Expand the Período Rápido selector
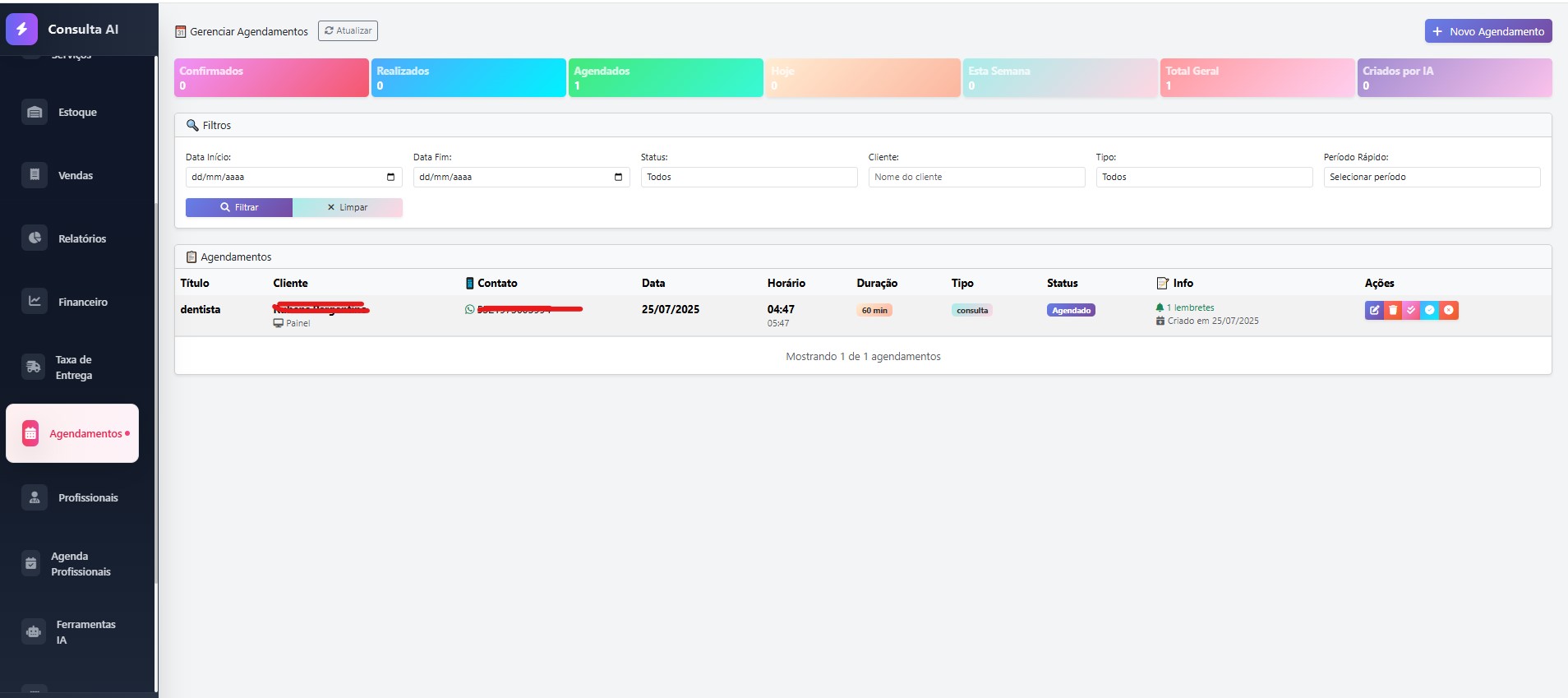 coord(1431,177)
